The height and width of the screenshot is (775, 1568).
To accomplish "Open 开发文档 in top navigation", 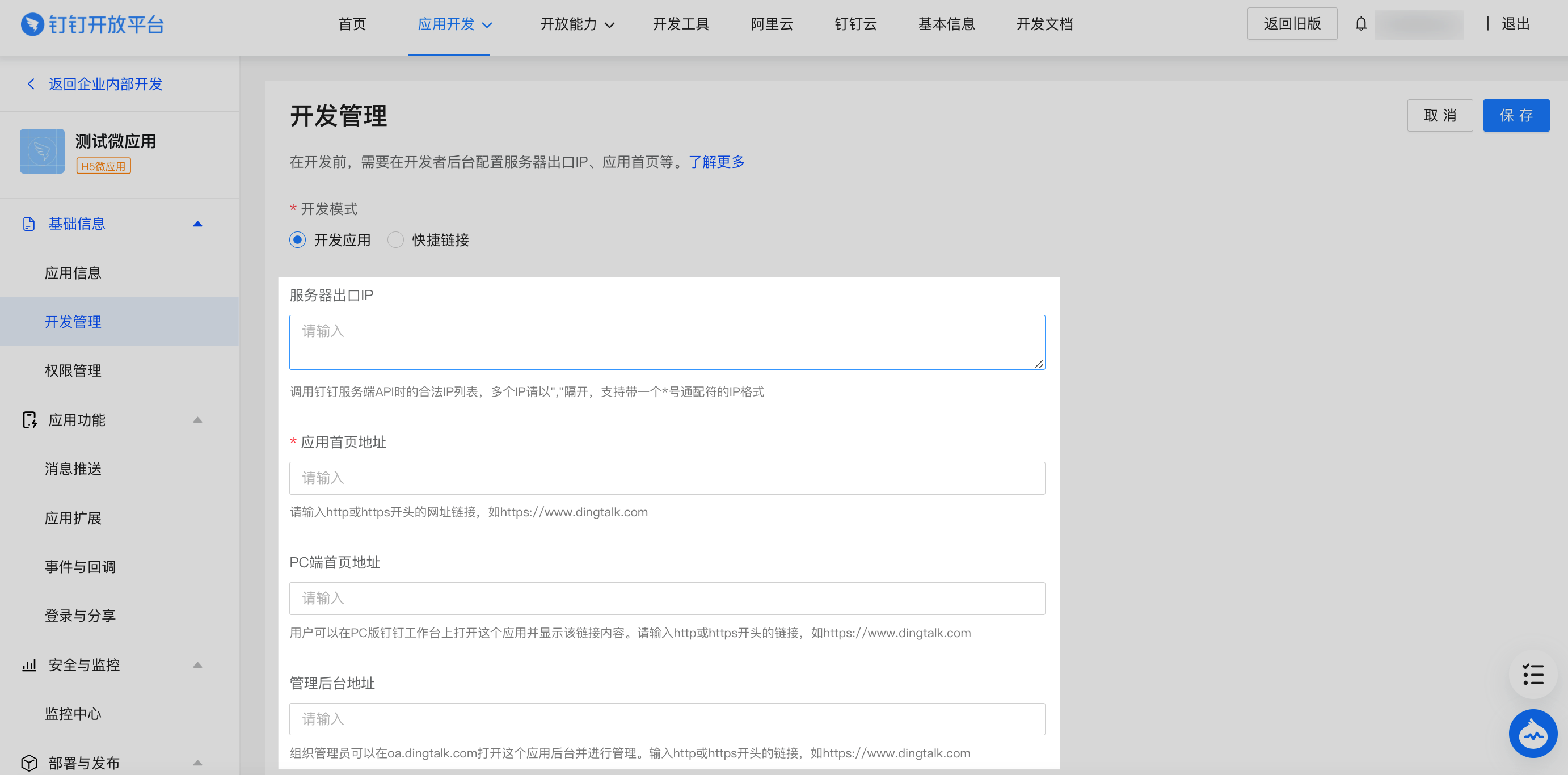I will click(1044, 24).
